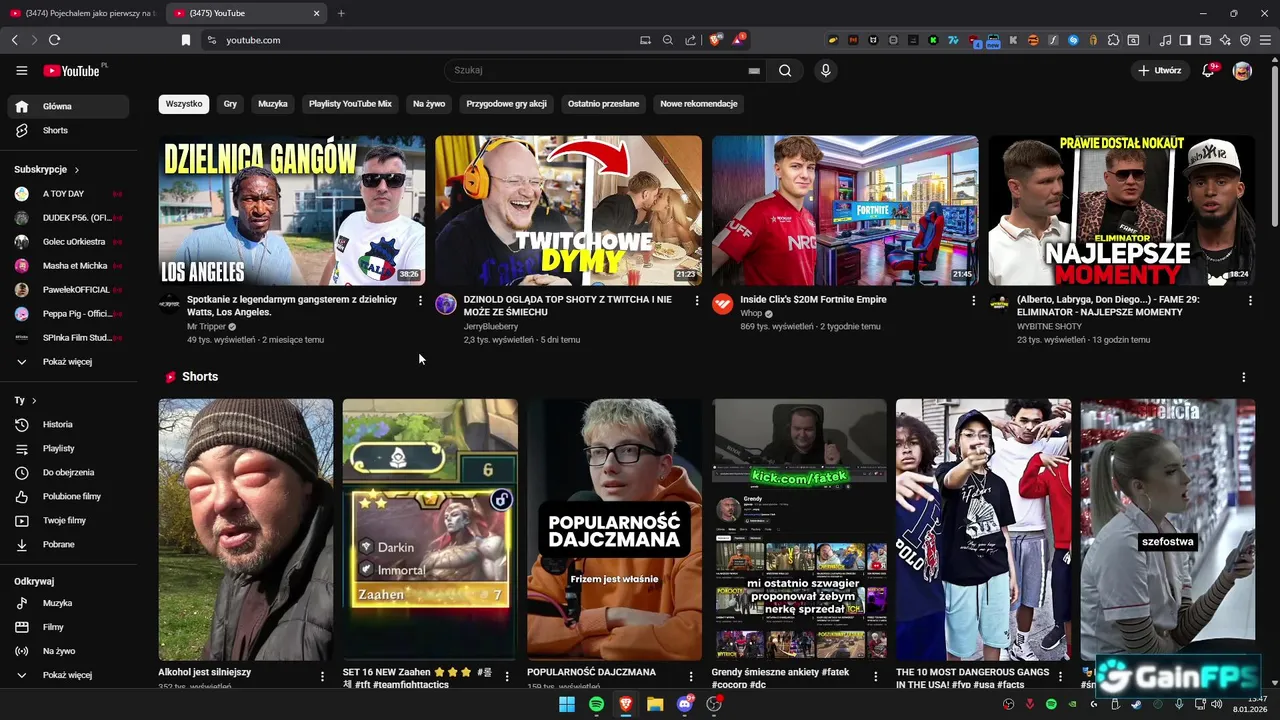Screen dimensions: 1280x720
Task: Open Inside Clix's Fortnite Empire thumbnail
Action: [x=845, y=211]
